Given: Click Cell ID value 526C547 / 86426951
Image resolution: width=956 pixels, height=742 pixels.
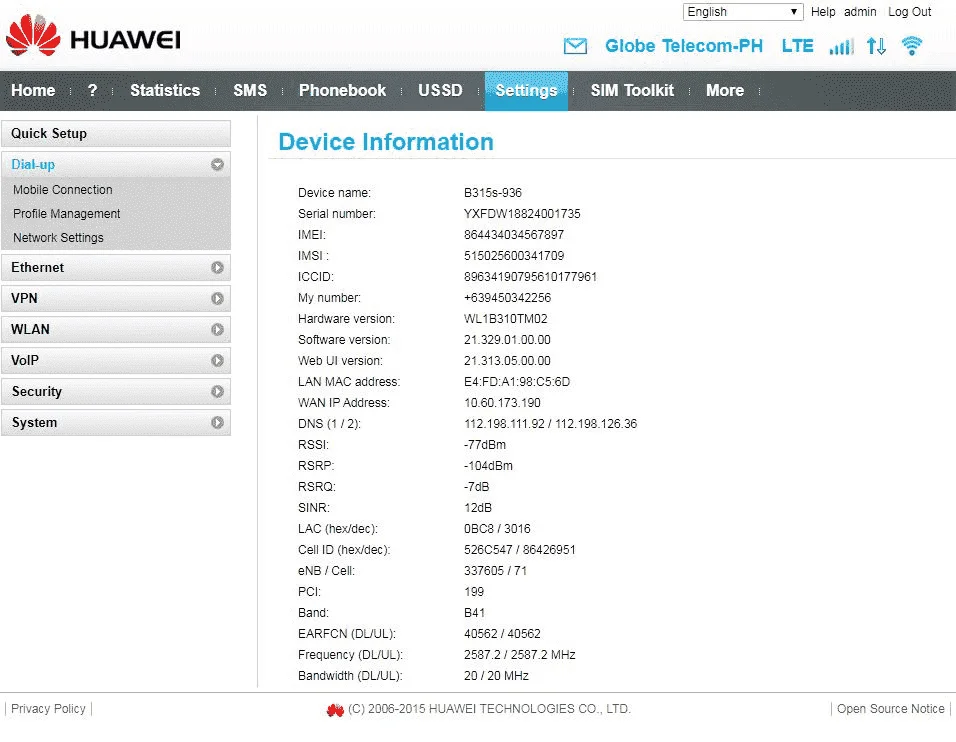Looking at the screenshot, I should (x=519, y=550).
